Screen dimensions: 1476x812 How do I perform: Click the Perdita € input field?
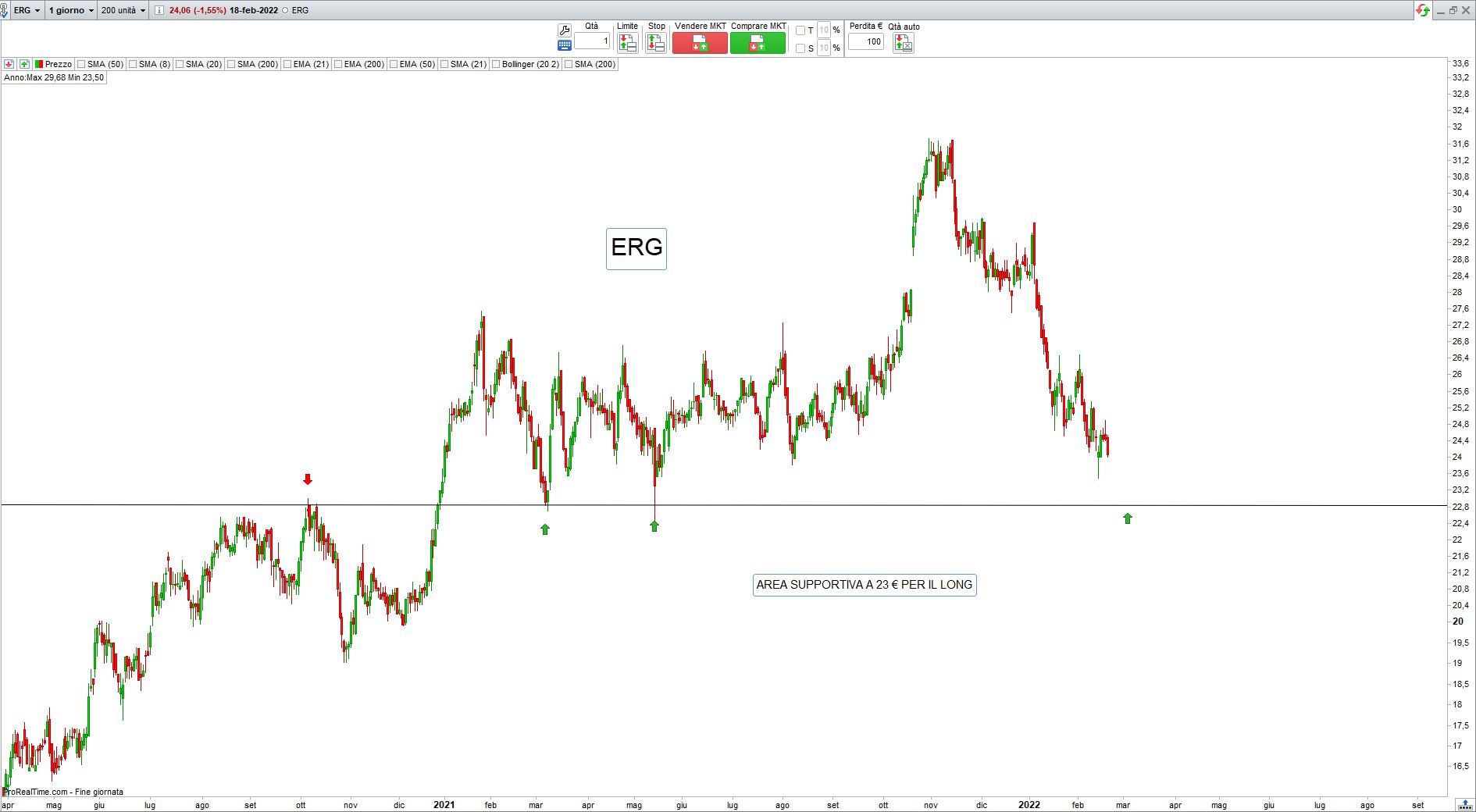[865, 41]
